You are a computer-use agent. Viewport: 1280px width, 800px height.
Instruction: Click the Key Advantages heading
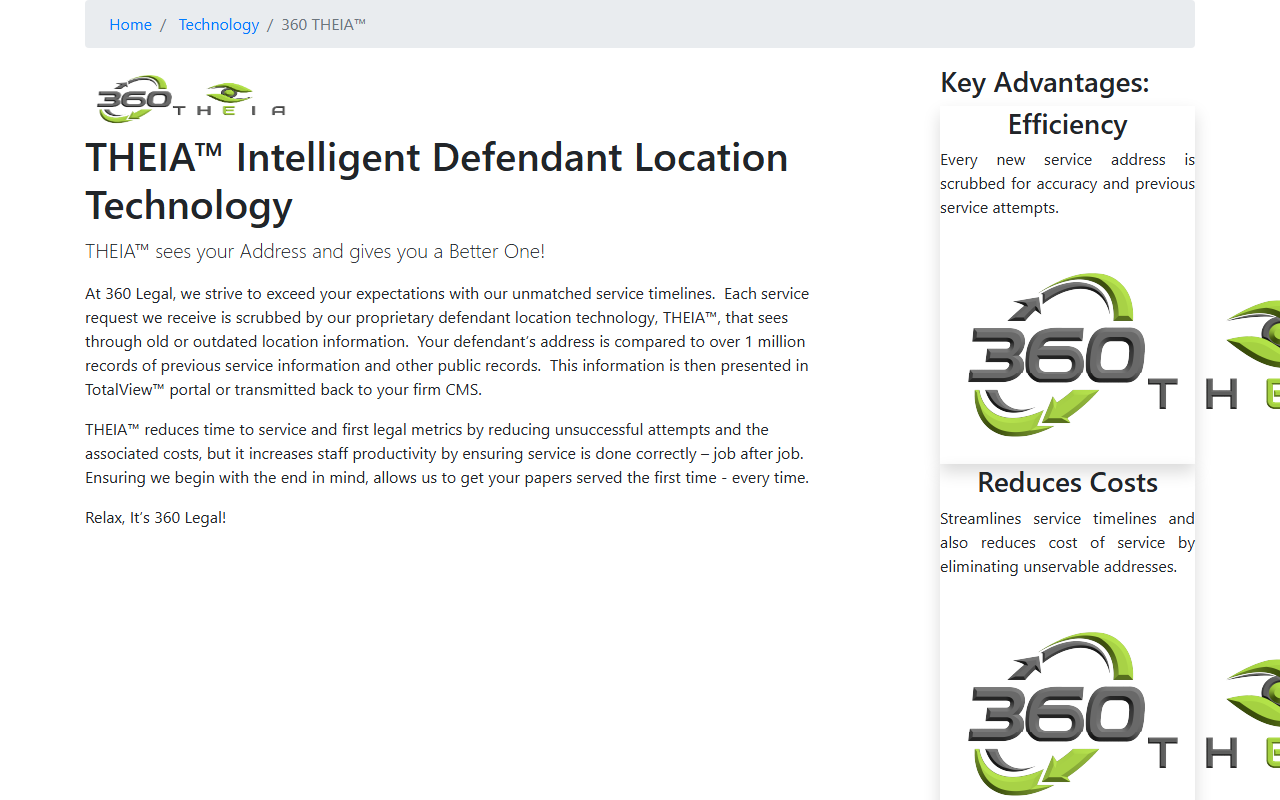point(1045,82)
